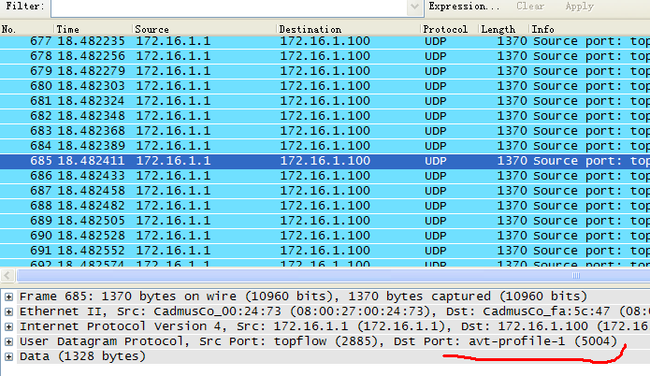The height and width of the screenshot is (376, 650).
Task: Select packet 680 row
Action: coord(325,86)
